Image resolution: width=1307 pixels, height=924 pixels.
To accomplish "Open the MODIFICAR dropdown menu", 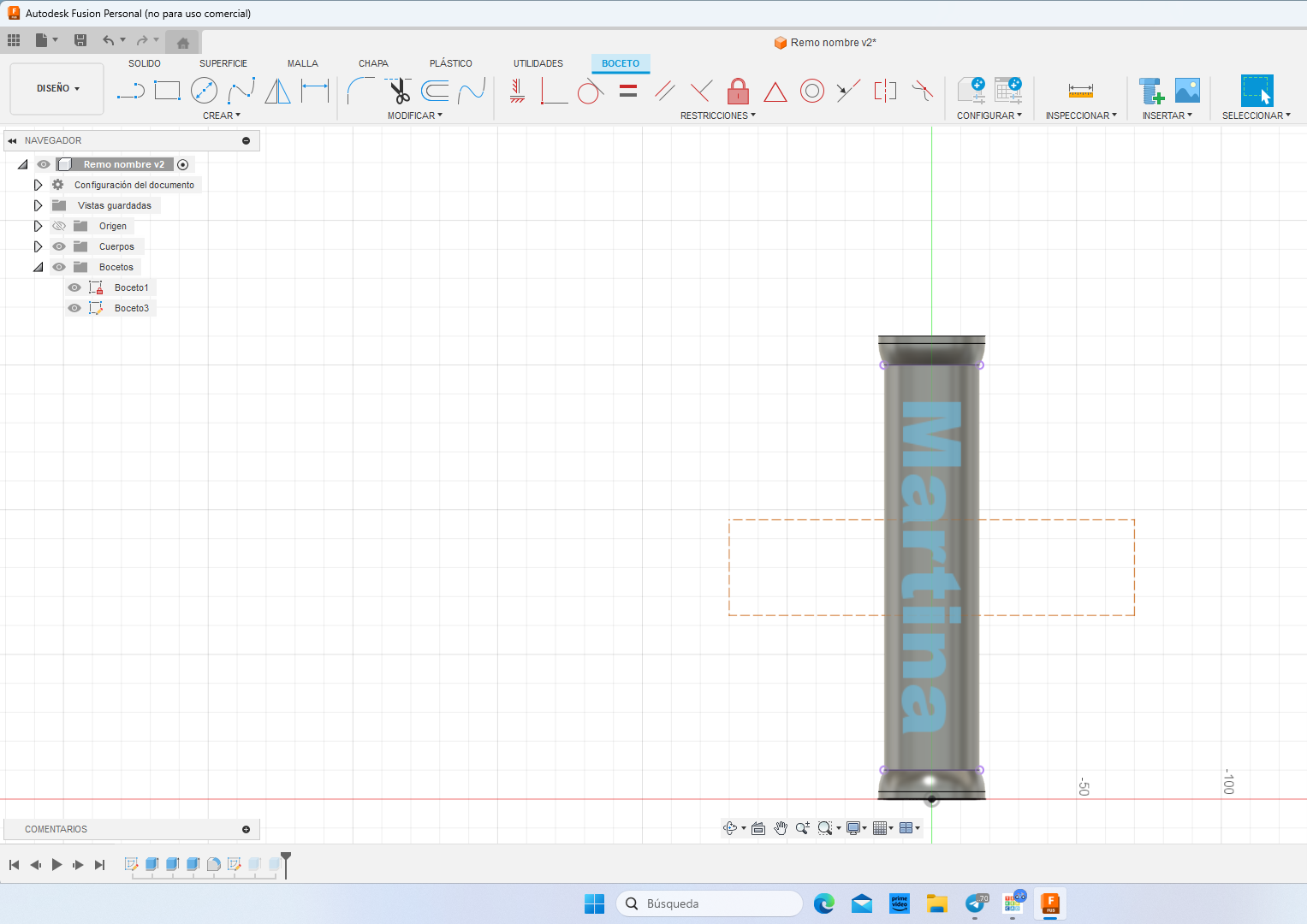I will 415,115.
